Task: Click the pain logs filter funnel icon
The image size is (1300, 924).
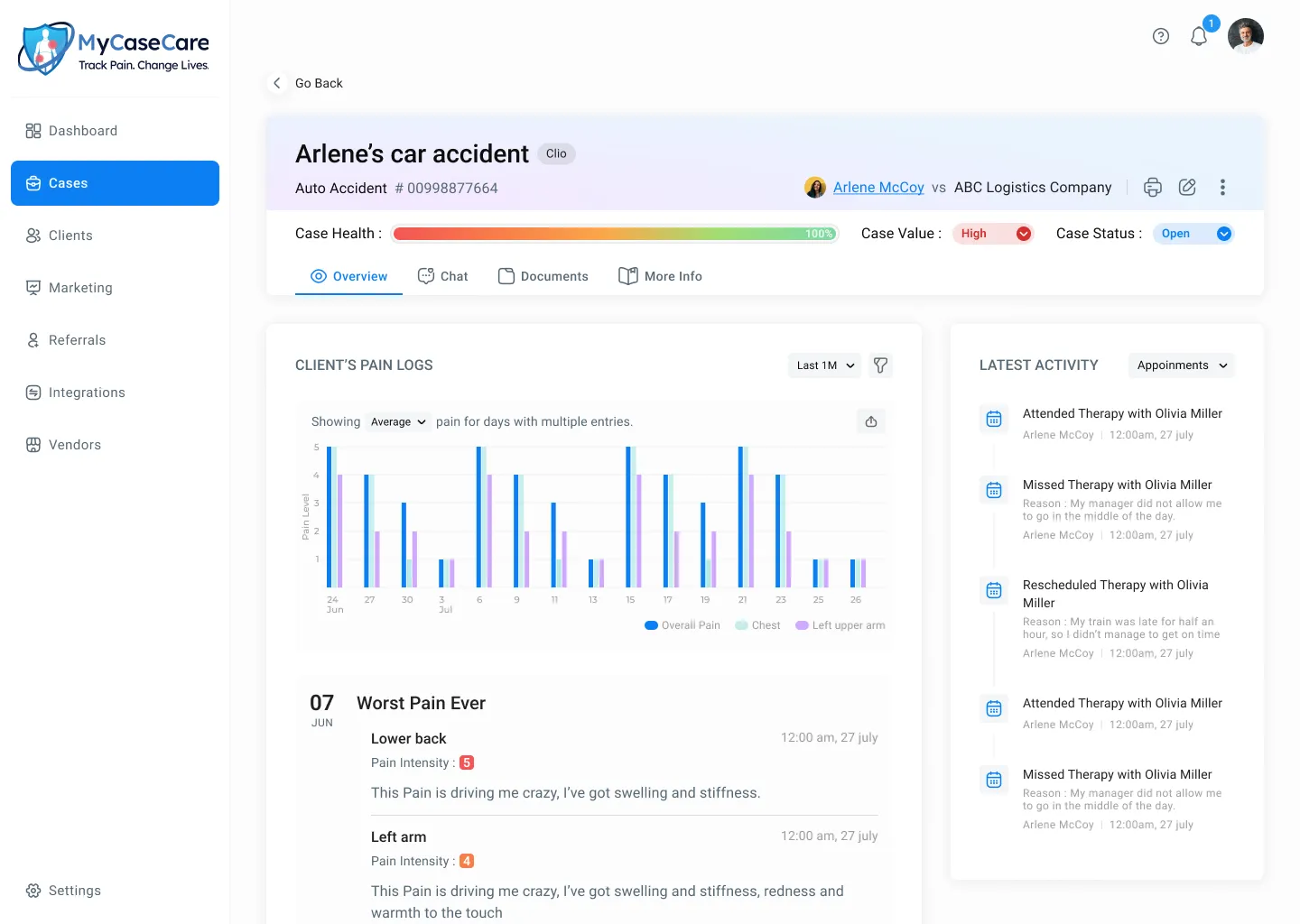Action: [880, 365]
